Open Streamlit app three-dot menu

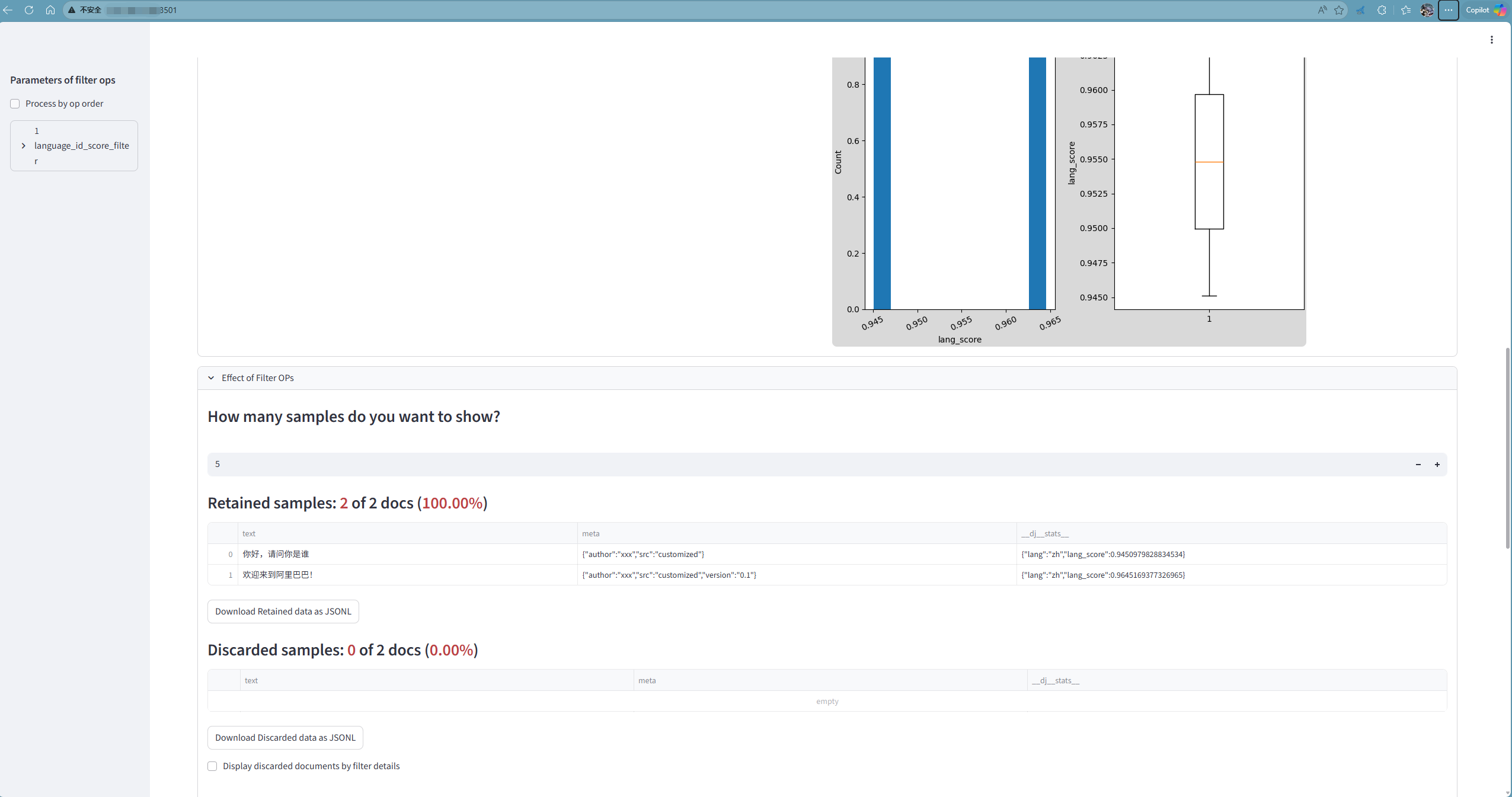coord(1491,40)
